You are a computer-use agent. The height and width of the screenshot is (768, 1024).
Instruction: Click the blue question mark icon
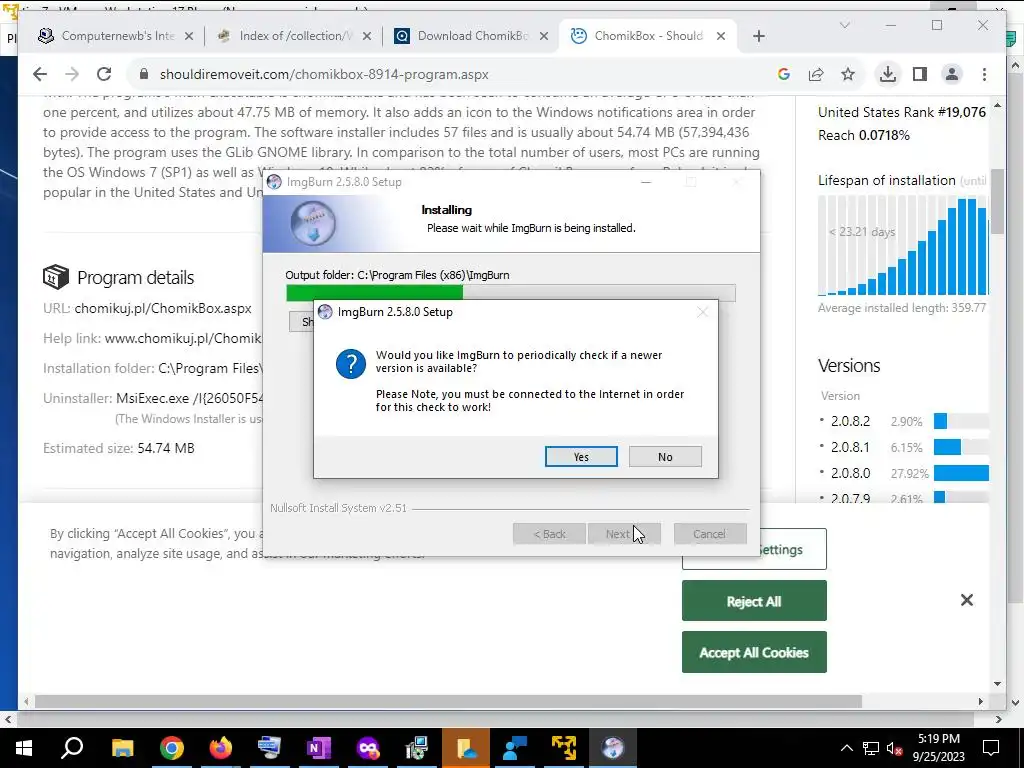pyautogui.click(x=351, y=364)
